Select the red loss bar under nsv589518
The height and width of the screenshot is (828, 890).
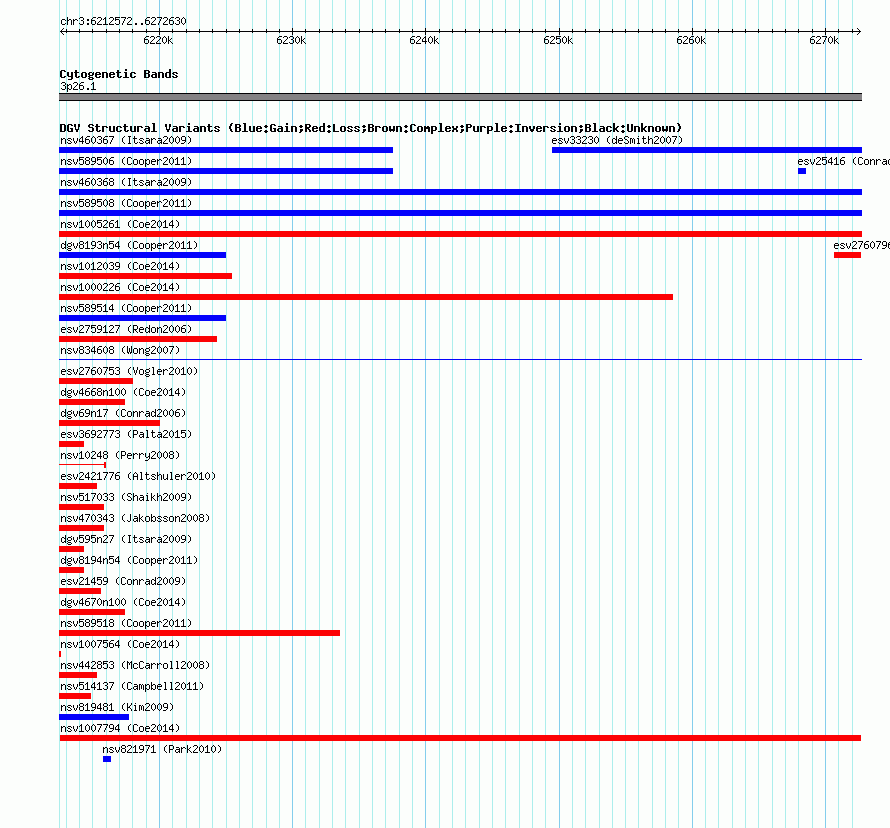click(x=199, y=633)
